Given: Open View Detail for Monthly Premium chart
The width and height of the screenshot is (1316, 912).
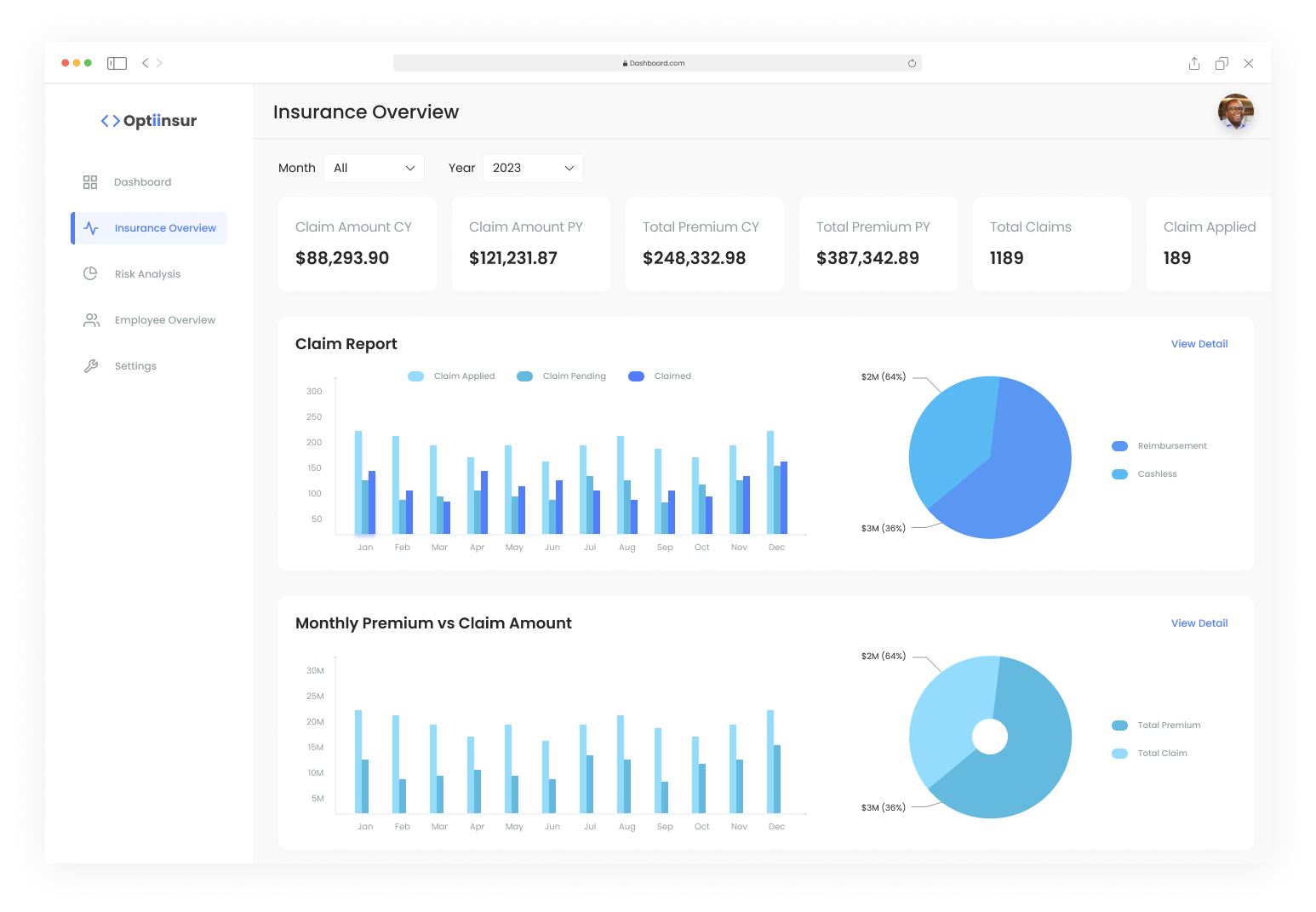Looking at the screenshot, I should tap(1199, 623).
